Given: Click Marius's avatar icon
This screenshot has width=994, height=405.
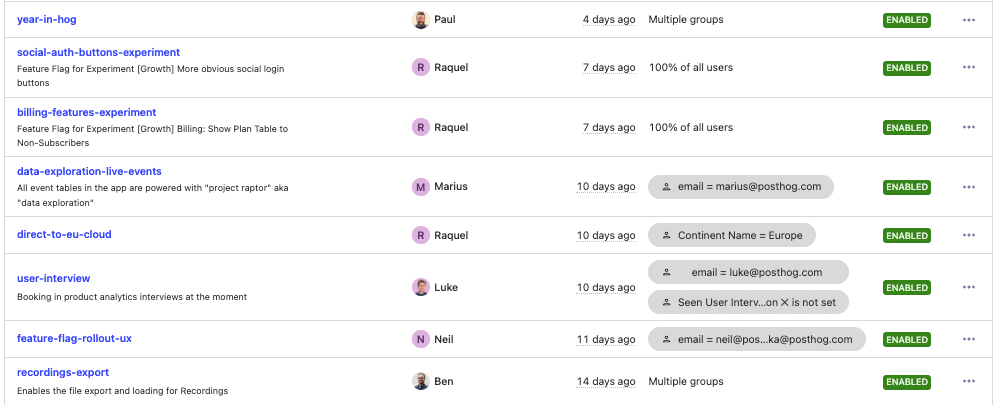Looking at the screenshot, I should [x=421, y=187].
